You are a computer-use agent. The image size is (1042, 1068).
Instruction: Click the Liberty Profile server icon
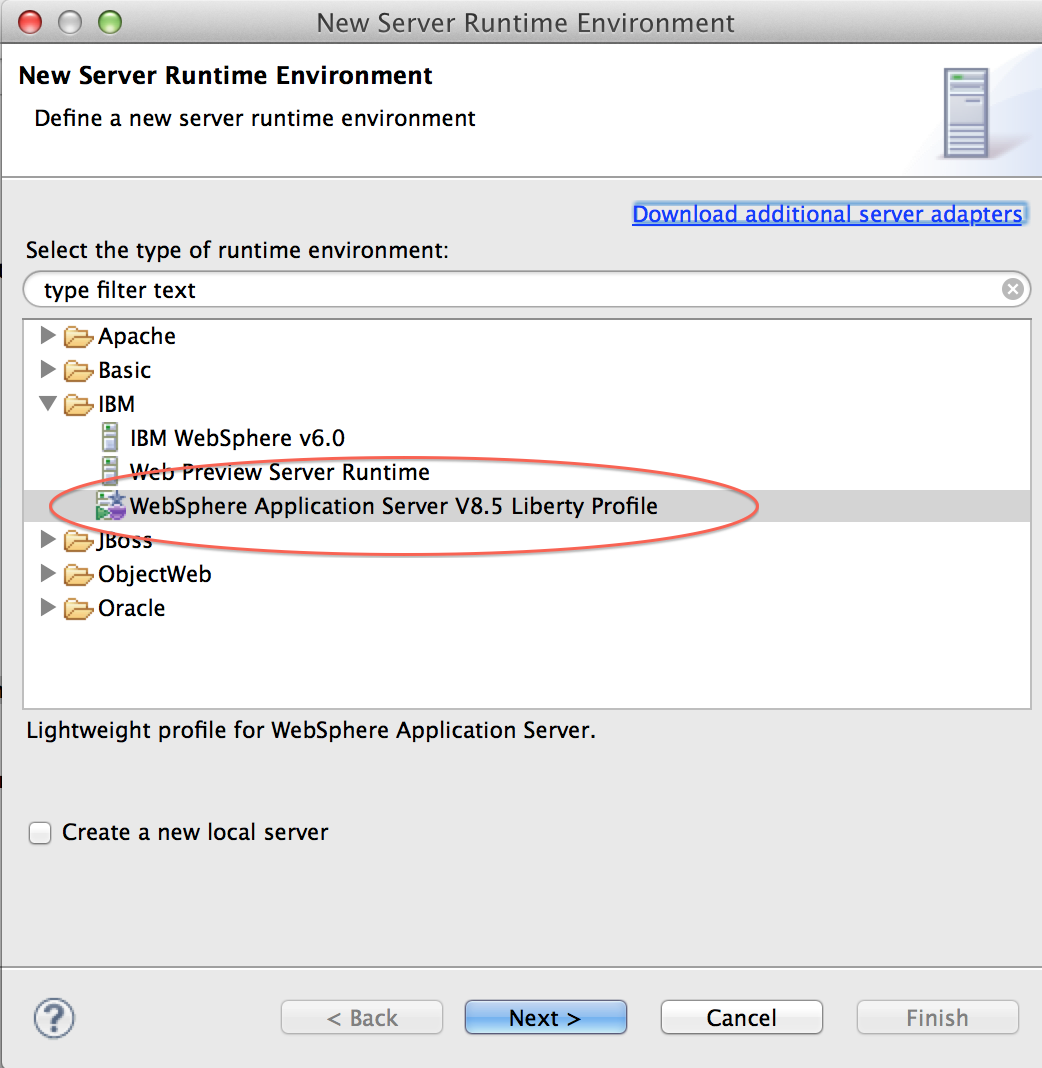click(110, 506)
